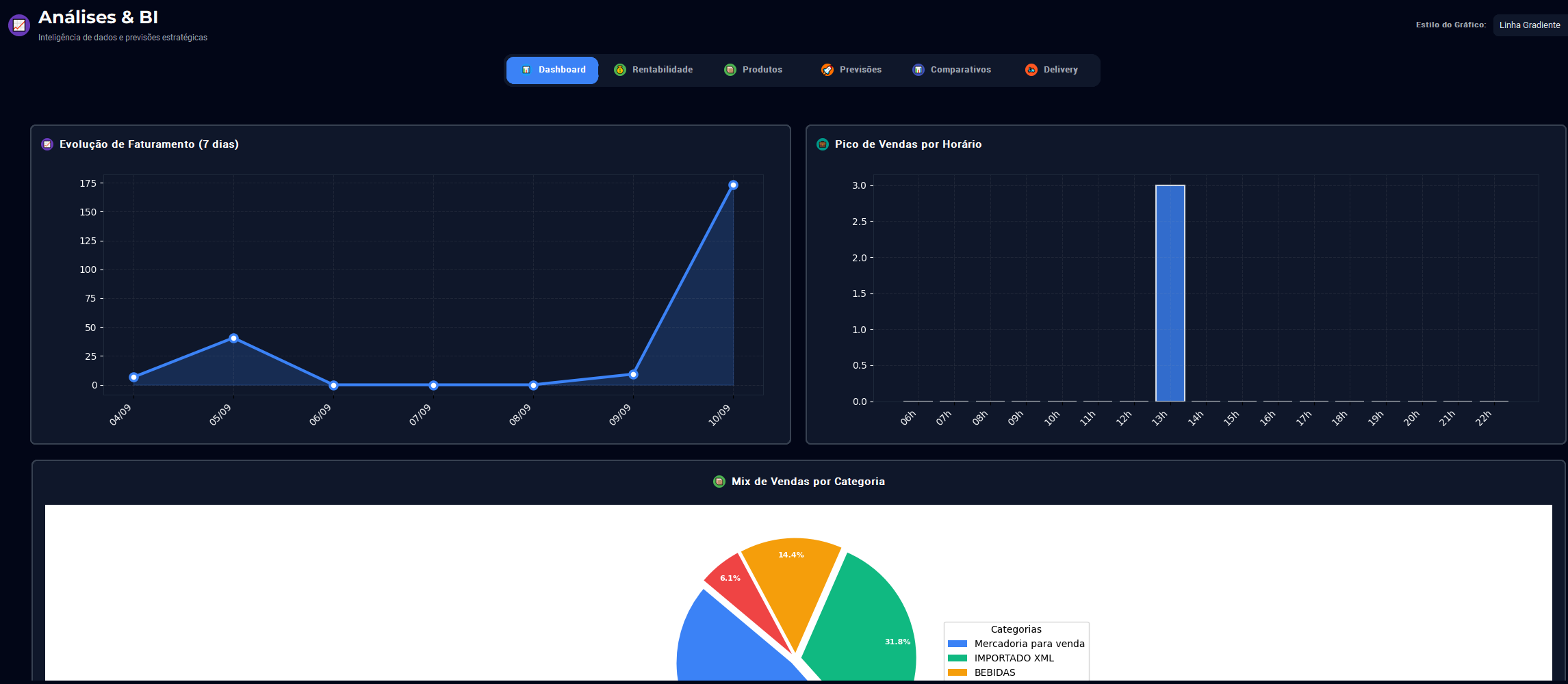Click the subtitle Inteligência de dados e previsões estratégicas

click(123, 38)
